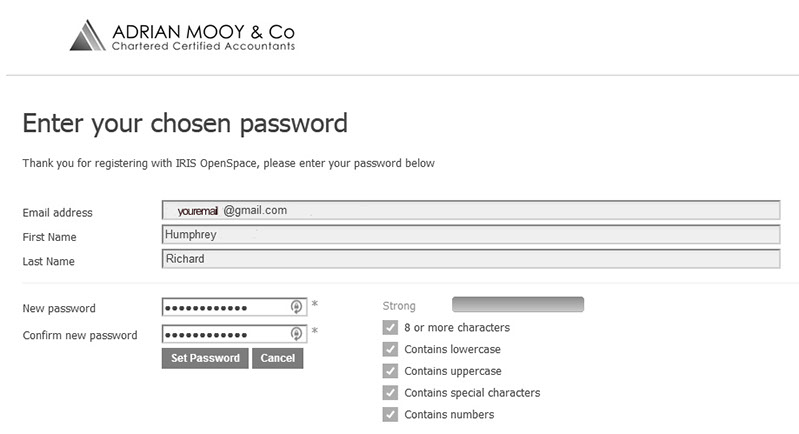This screenshot has width=799, height=434.
Task: Select the Last Name text field
Action: (470, 259)
